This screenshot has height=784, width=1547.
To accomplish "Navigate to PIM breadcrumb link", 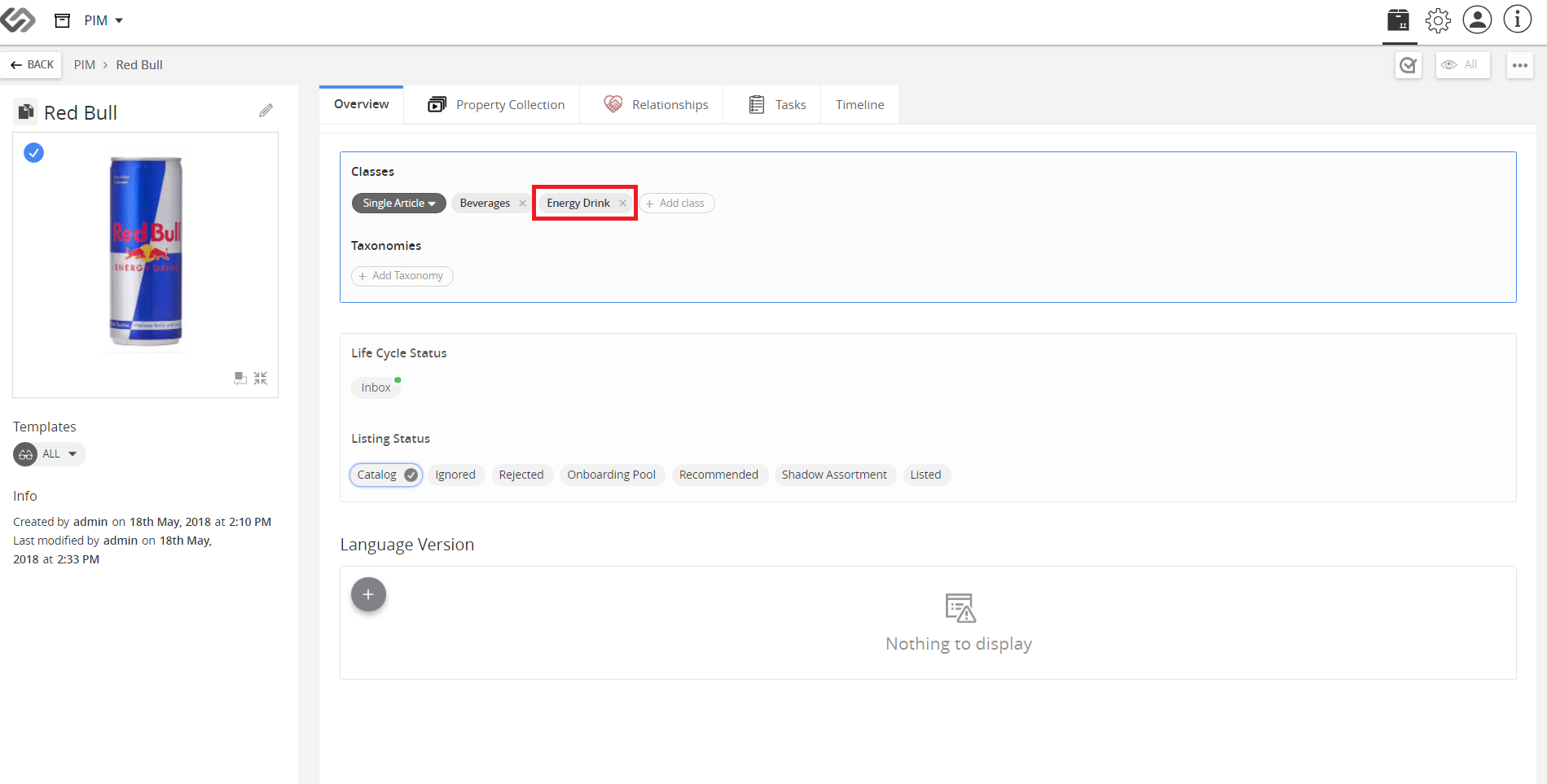I will coord(85,65).
